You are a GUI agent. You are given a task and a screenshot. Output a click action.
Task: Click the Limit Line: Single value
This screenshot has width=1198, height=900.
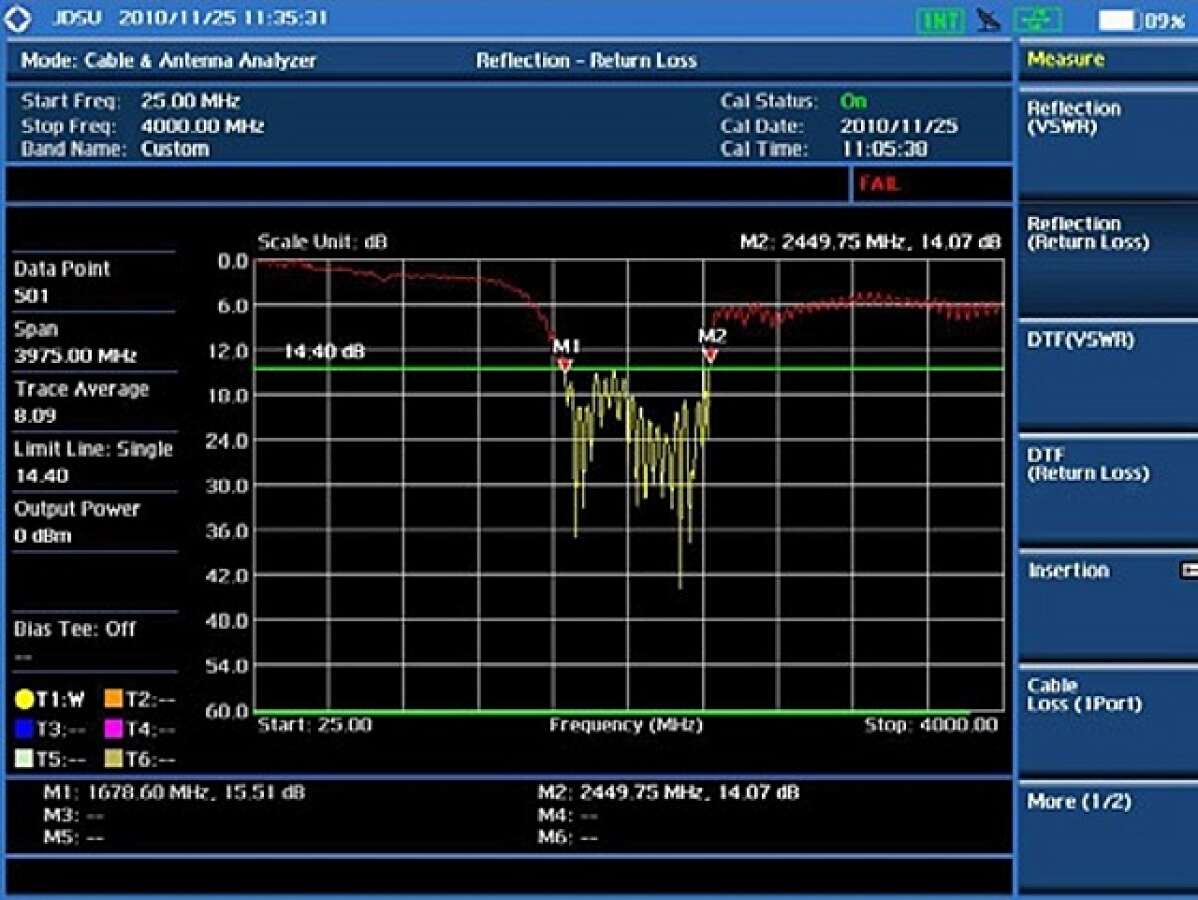point(41,475)
